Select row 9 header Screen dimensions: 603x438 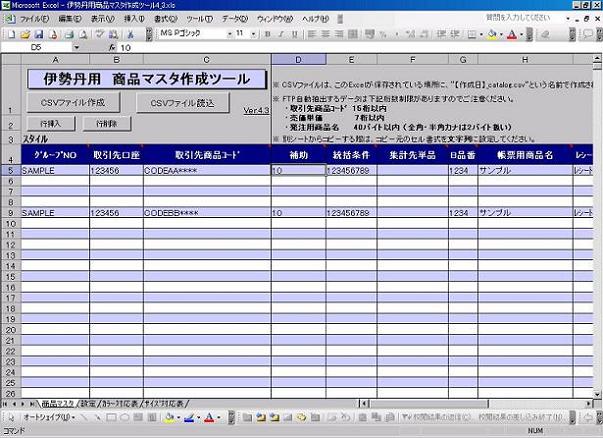pos(11,213)
